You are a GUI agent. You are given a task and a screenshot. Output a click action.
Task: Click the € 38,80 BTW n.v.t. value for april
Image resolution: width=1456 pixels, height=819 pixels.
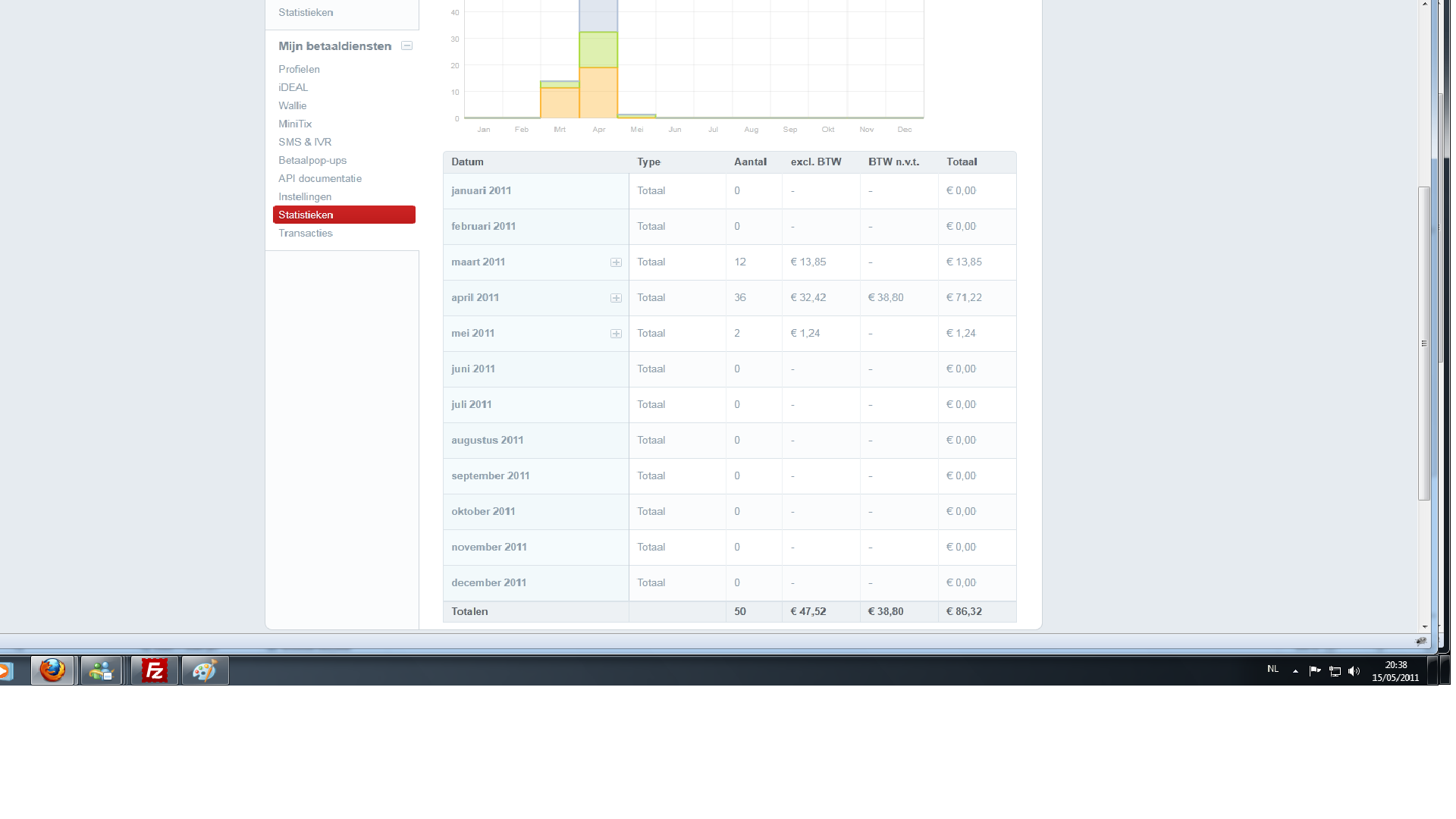886,297
